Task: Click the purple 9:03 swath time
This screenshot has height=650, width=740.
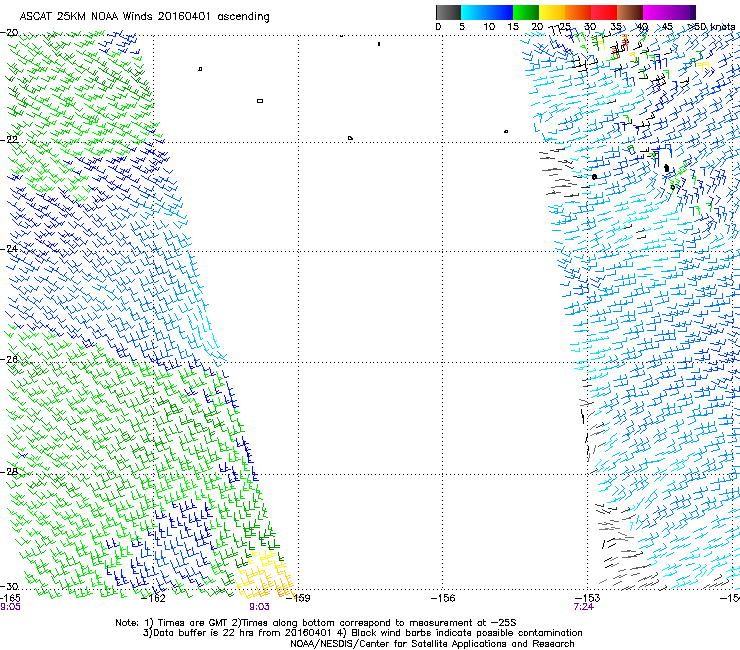Action: pos(260,607)
